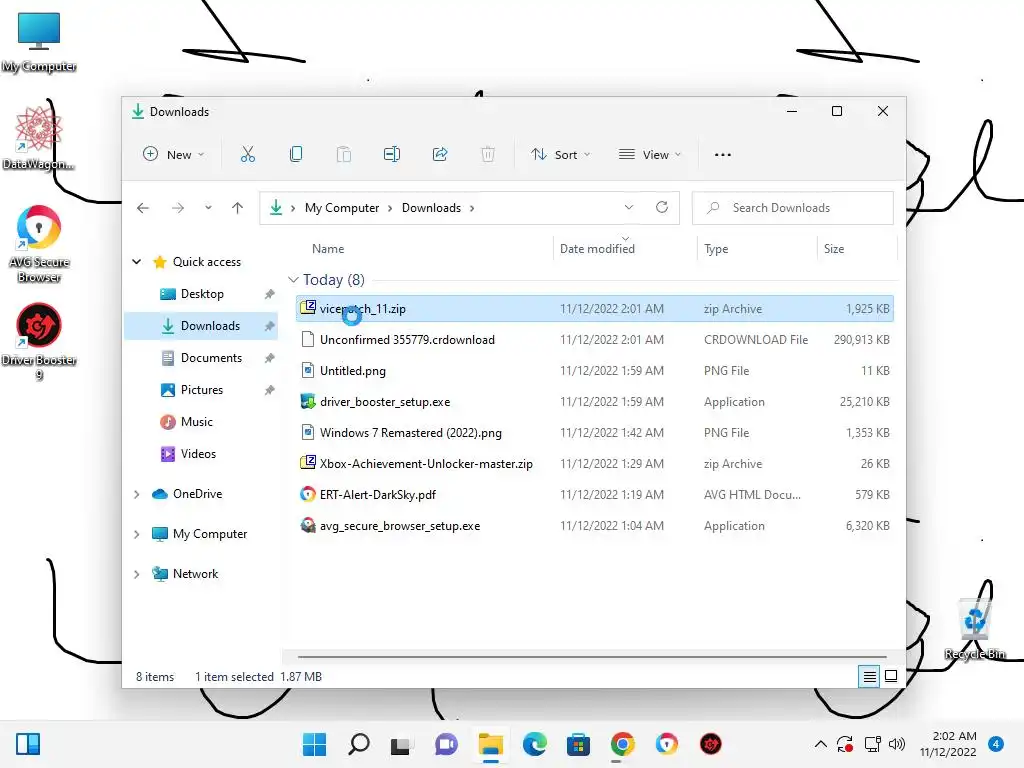
Task: Show hidden system tray icons
Action: tap(821, 744)
